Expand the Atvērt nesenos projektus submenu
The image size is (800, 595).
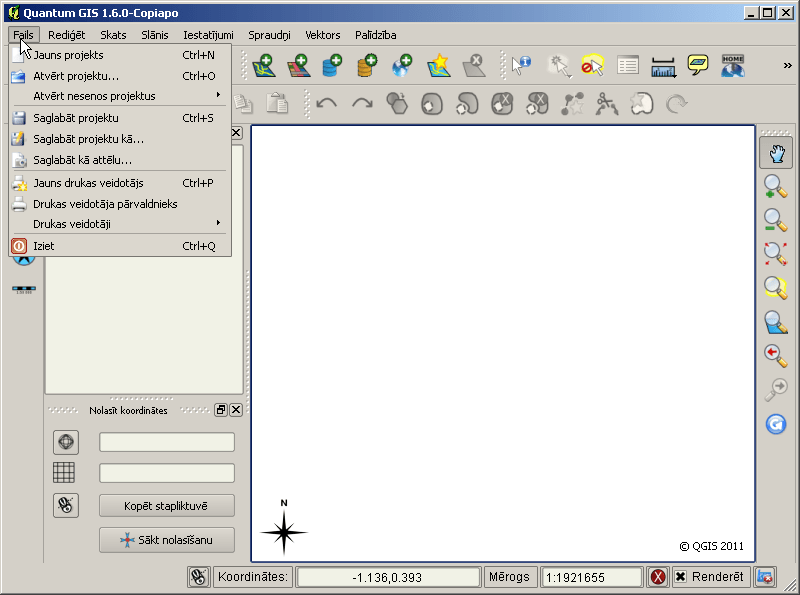(120, 96)
